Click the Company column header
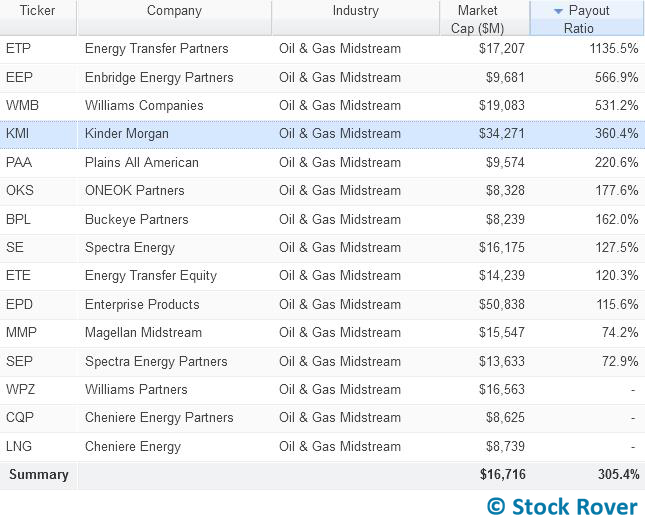 tap(174, 18)
